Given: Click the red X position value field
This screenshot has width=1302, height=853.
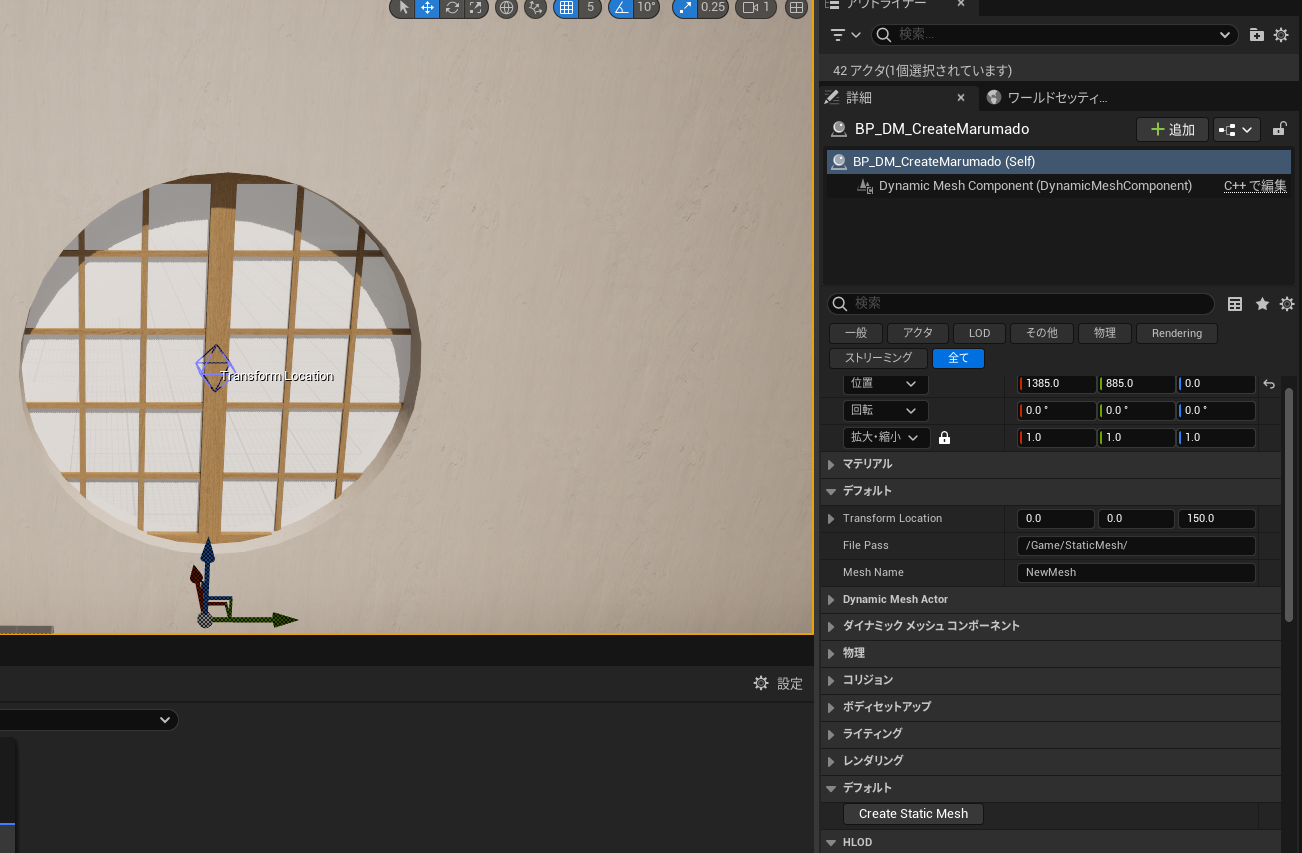Looking at the screenshot, I should [x=1057, y=383].
